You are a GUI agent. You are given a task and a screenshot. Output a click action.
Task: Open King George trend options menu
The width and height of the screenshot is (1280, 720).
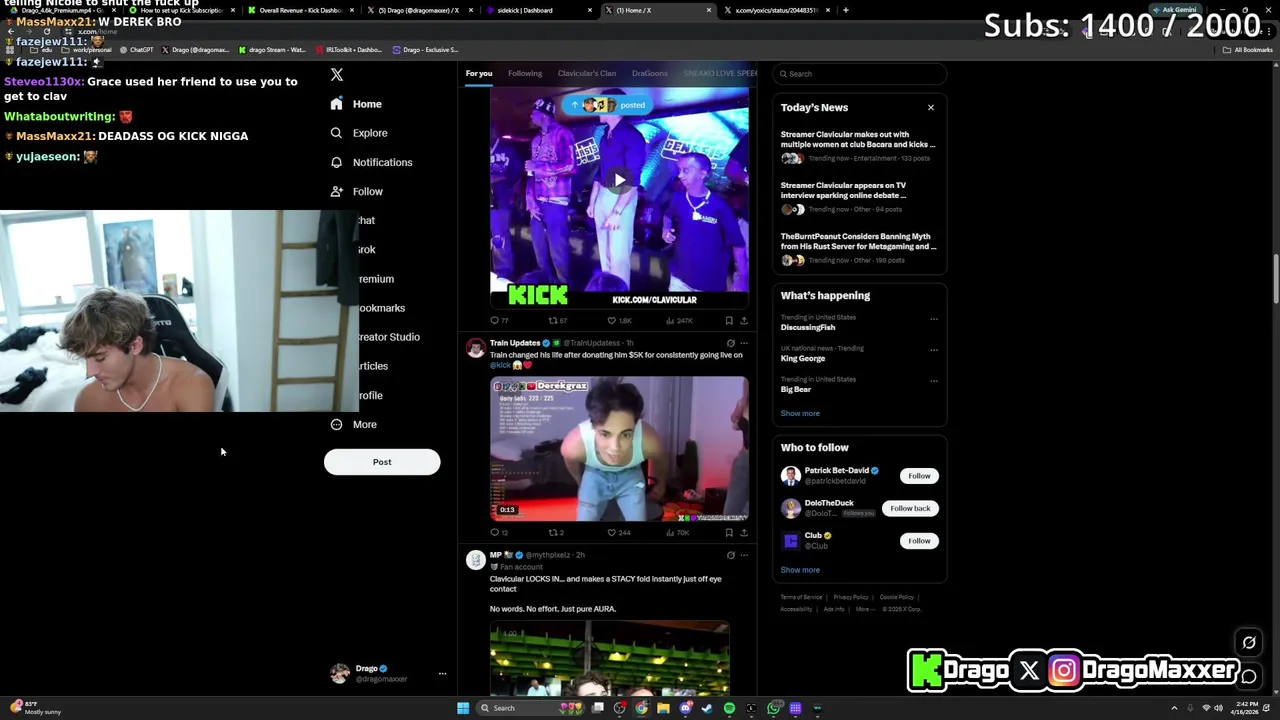coord(934,349)
